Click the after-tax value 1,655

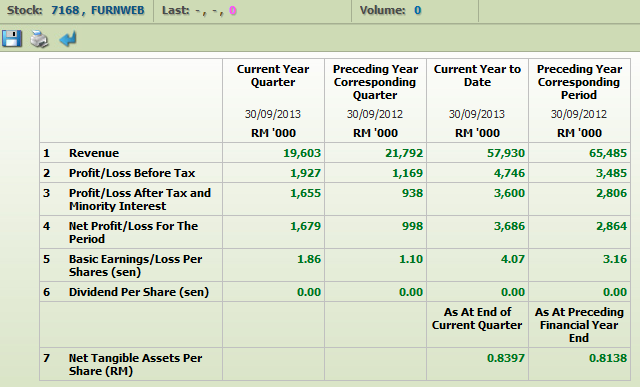[306, 193]
